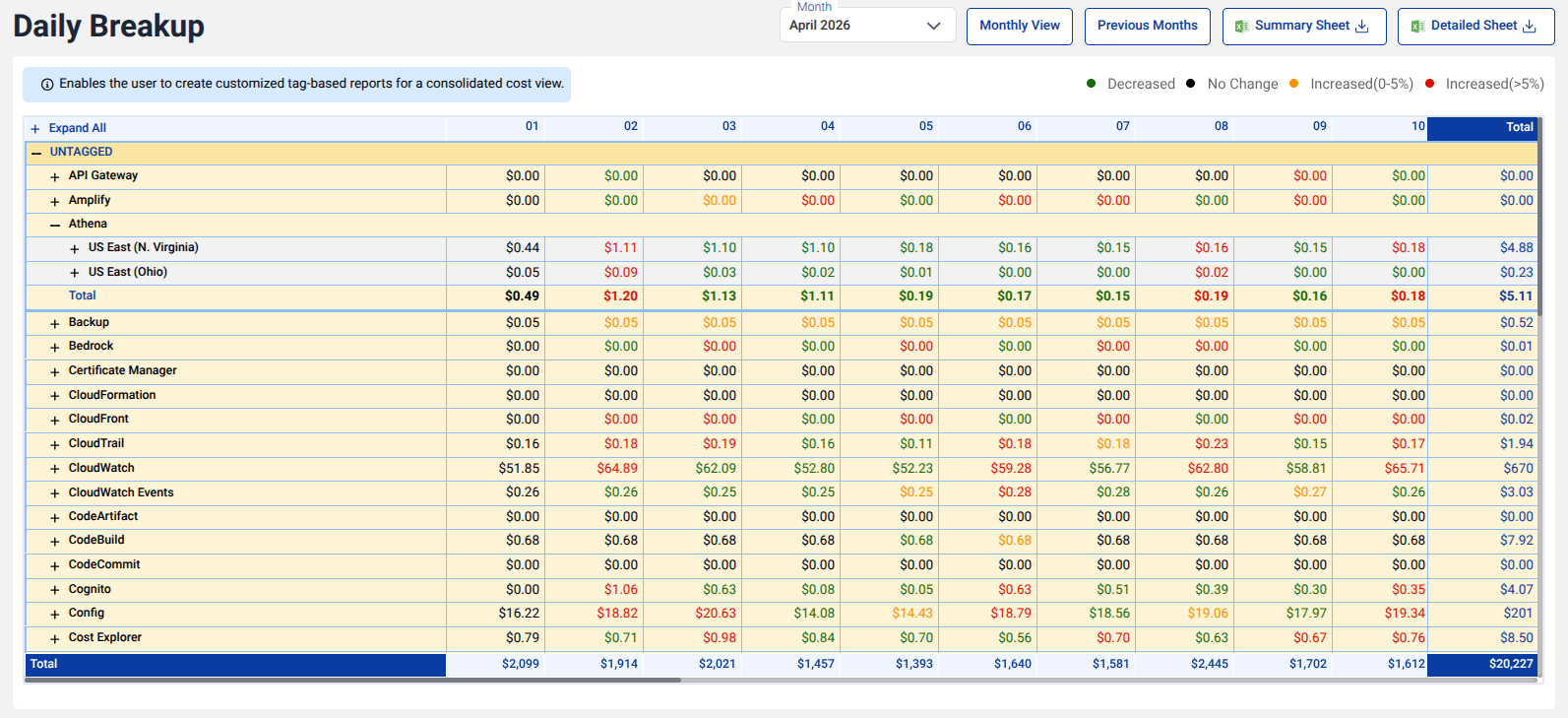This screenshot has width=1568, height=718.
Task: Open the Month dropdown showing April 2026
Action: (x=867, y=26)
